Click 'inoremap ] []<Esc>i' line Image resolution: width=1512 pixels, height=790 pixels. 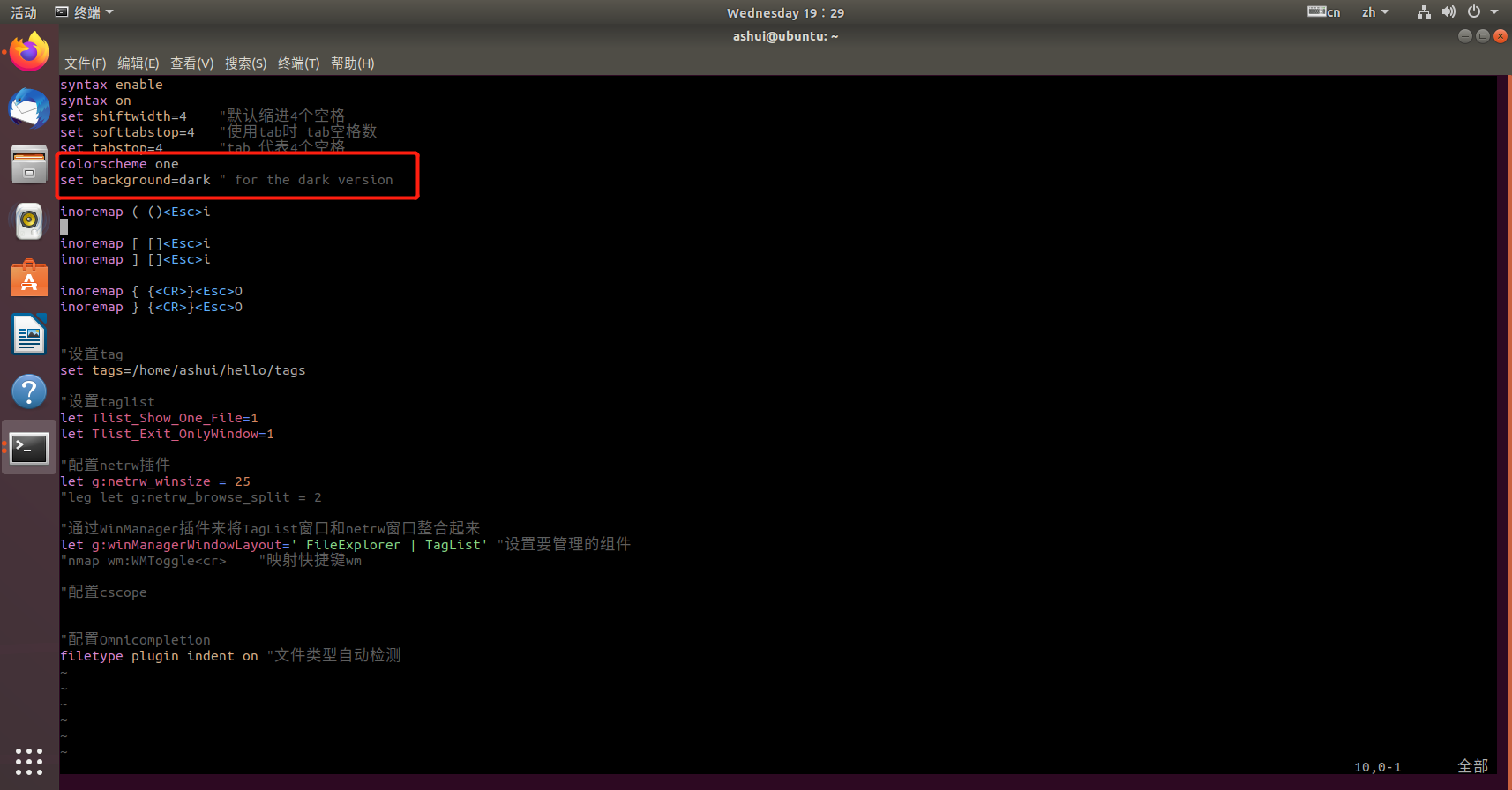tap(135, 259)
